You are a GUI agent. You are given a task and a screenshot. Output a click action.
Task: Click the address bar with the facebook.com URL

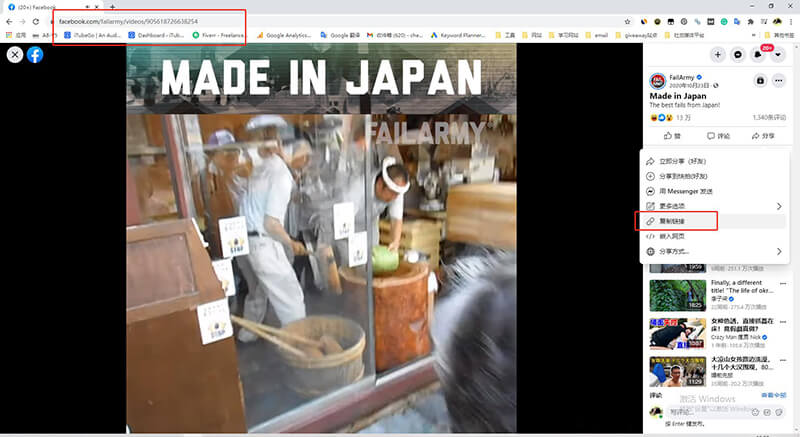[337, 21]
